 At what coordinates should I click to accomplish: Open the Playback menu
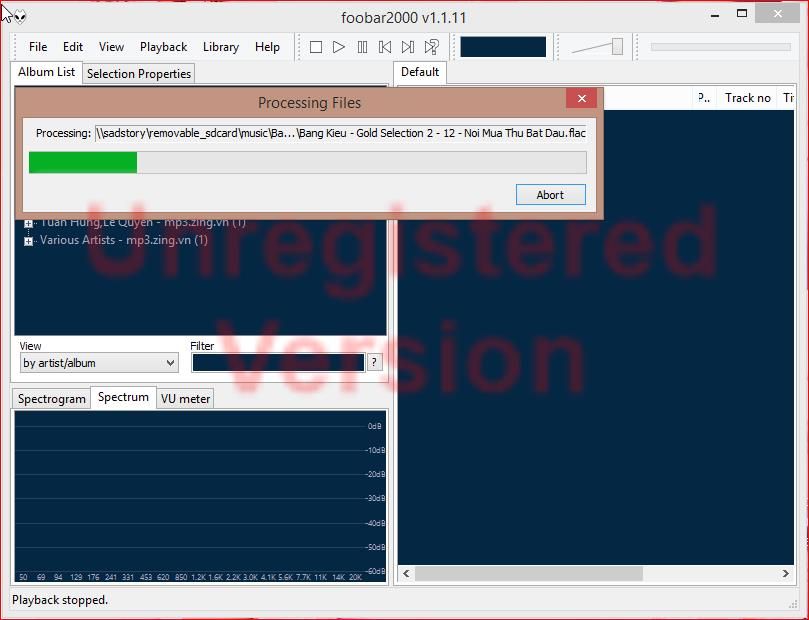point(164,47)
